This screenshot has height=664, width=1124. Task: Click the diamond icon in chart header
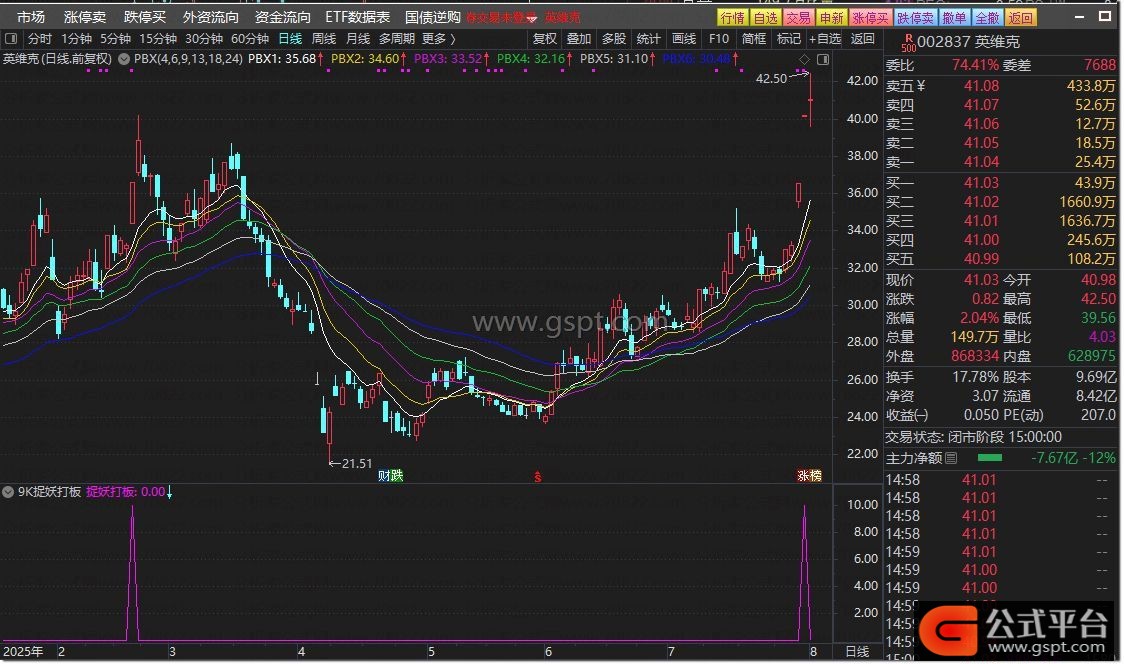(804, 60)
